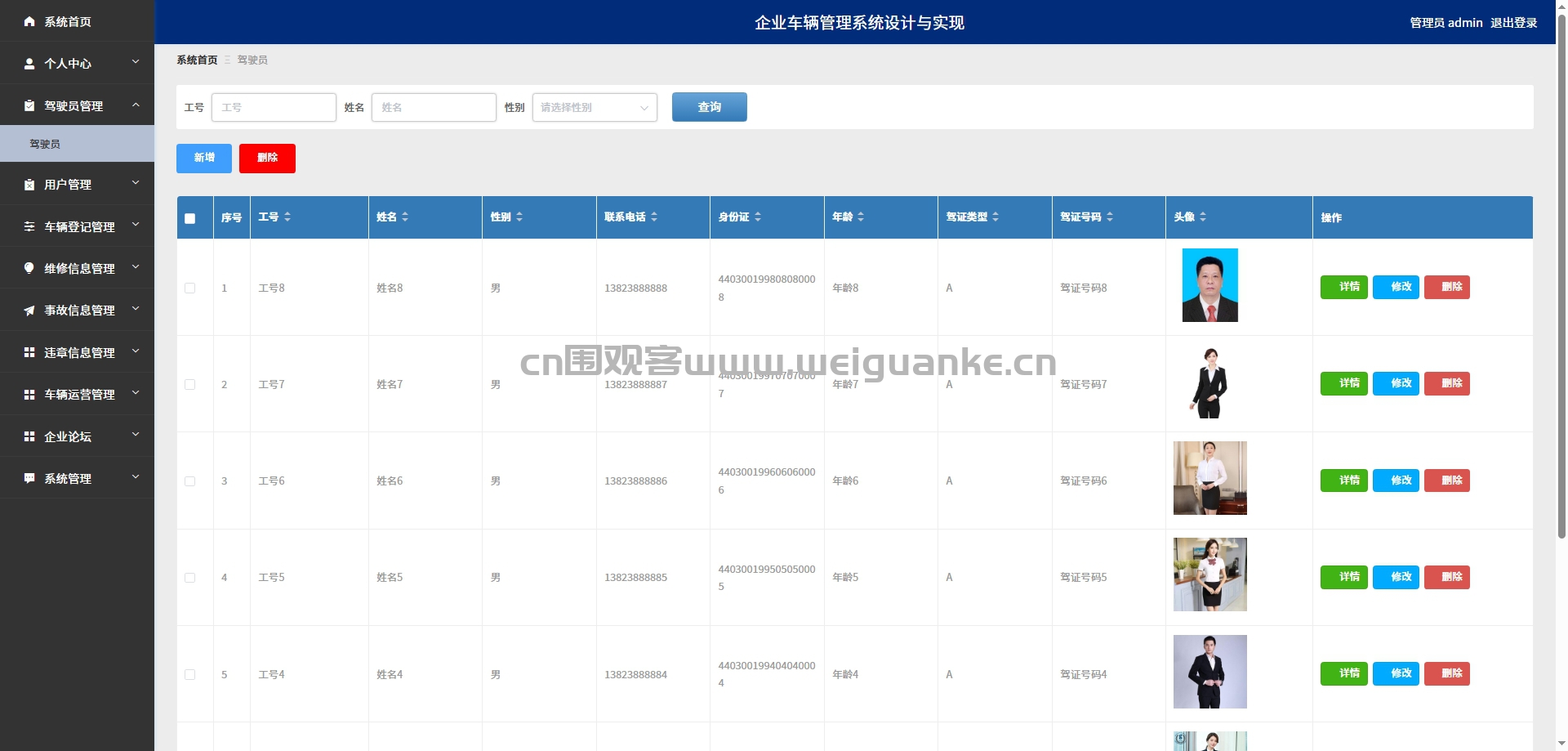Click the sliders icon beside 车辆登记管理
1568x751 pixels.
coord(29,226)
